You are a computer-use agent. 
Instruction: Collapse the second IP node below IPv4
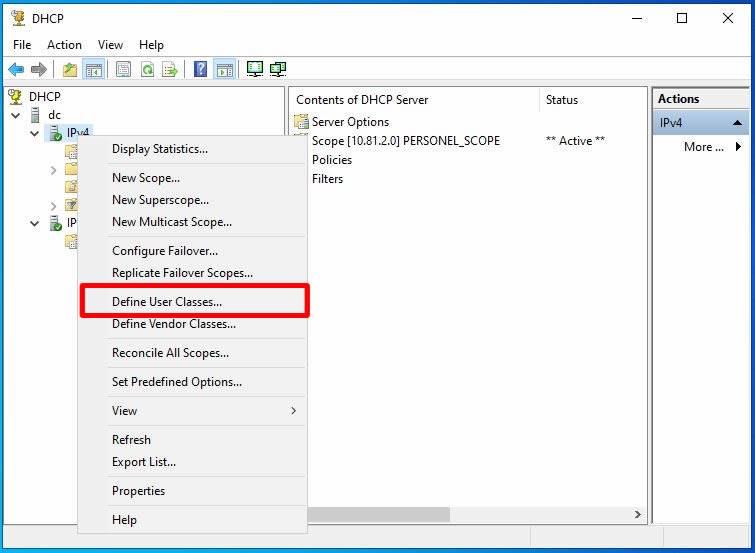pyautogui.click(x=35, y=224)
